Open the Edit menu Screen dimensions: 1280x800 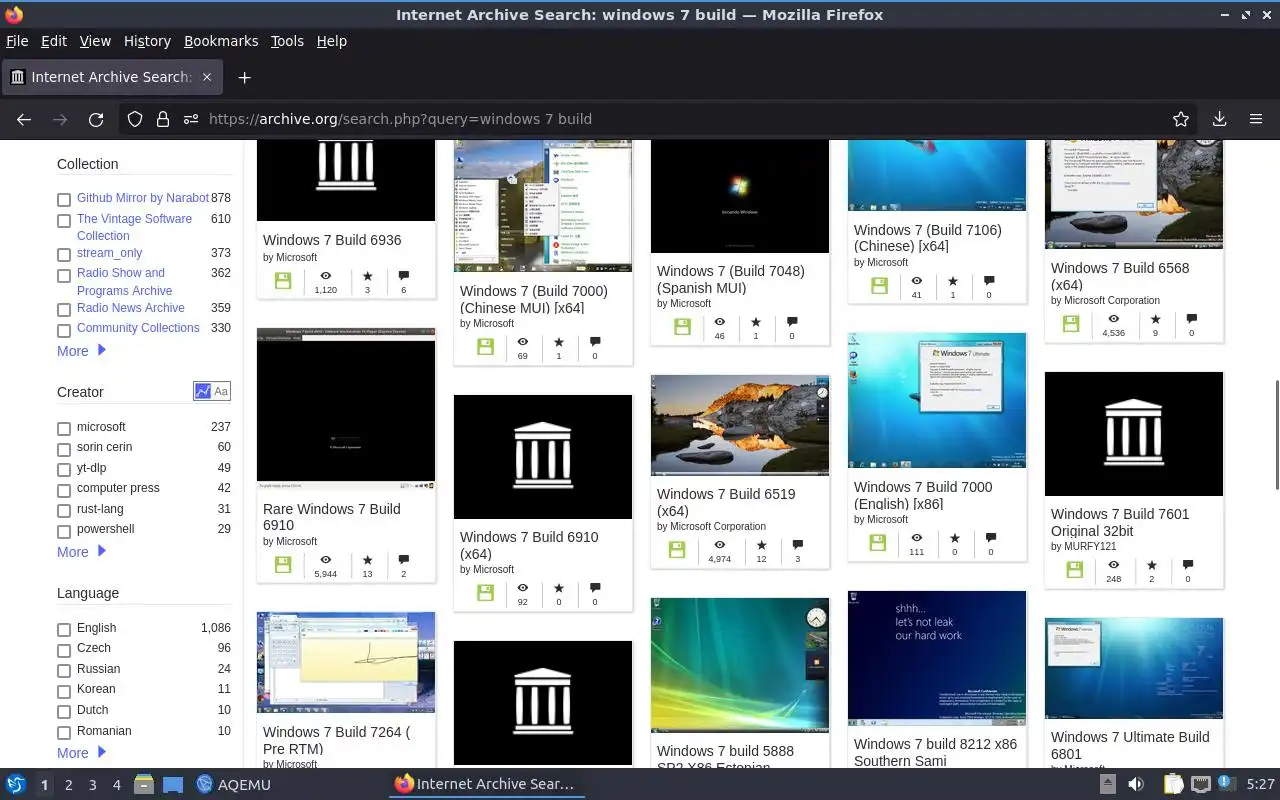click(x=54, y=41)
